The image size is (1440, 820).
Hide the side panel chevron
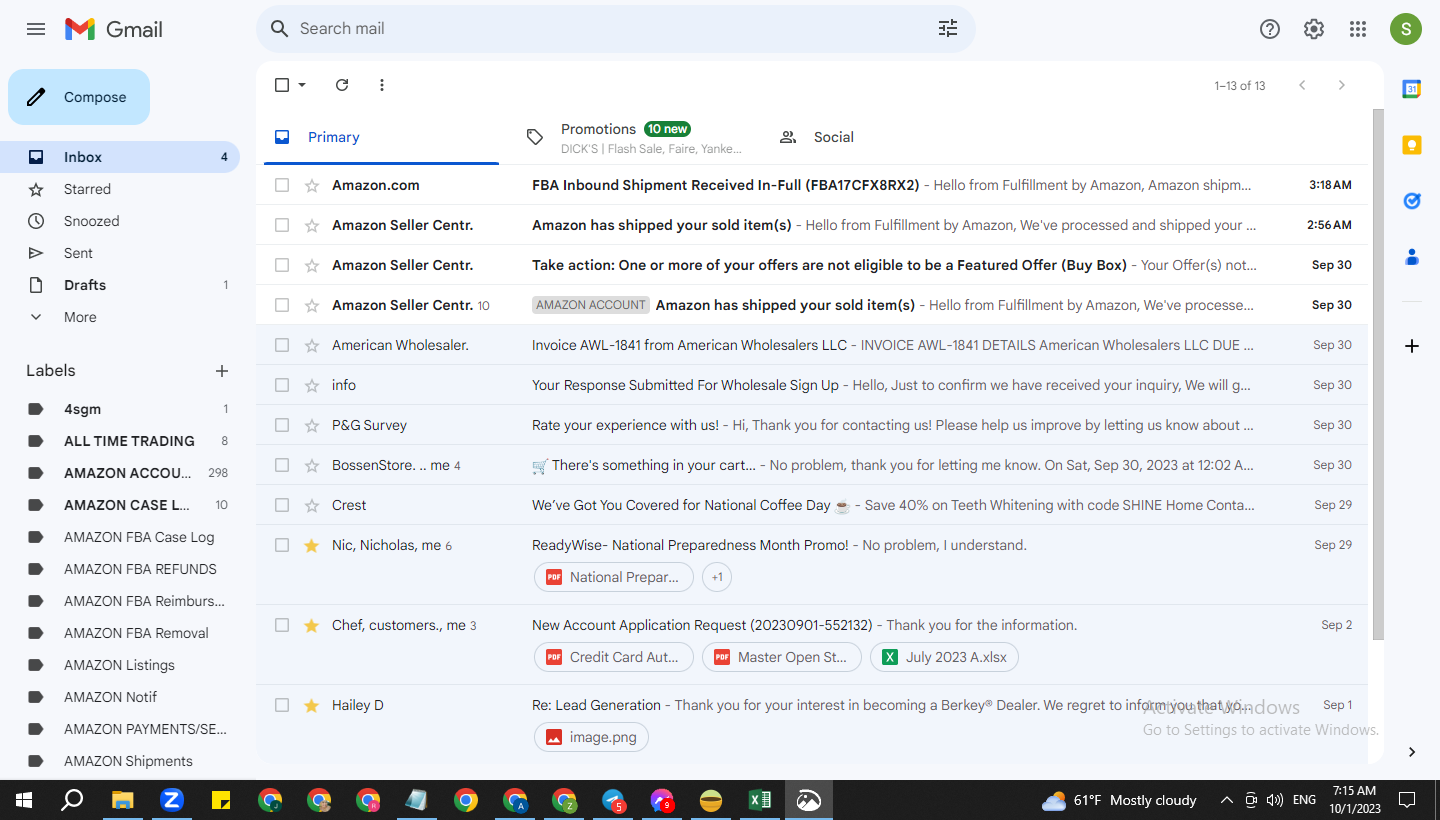1412,752
